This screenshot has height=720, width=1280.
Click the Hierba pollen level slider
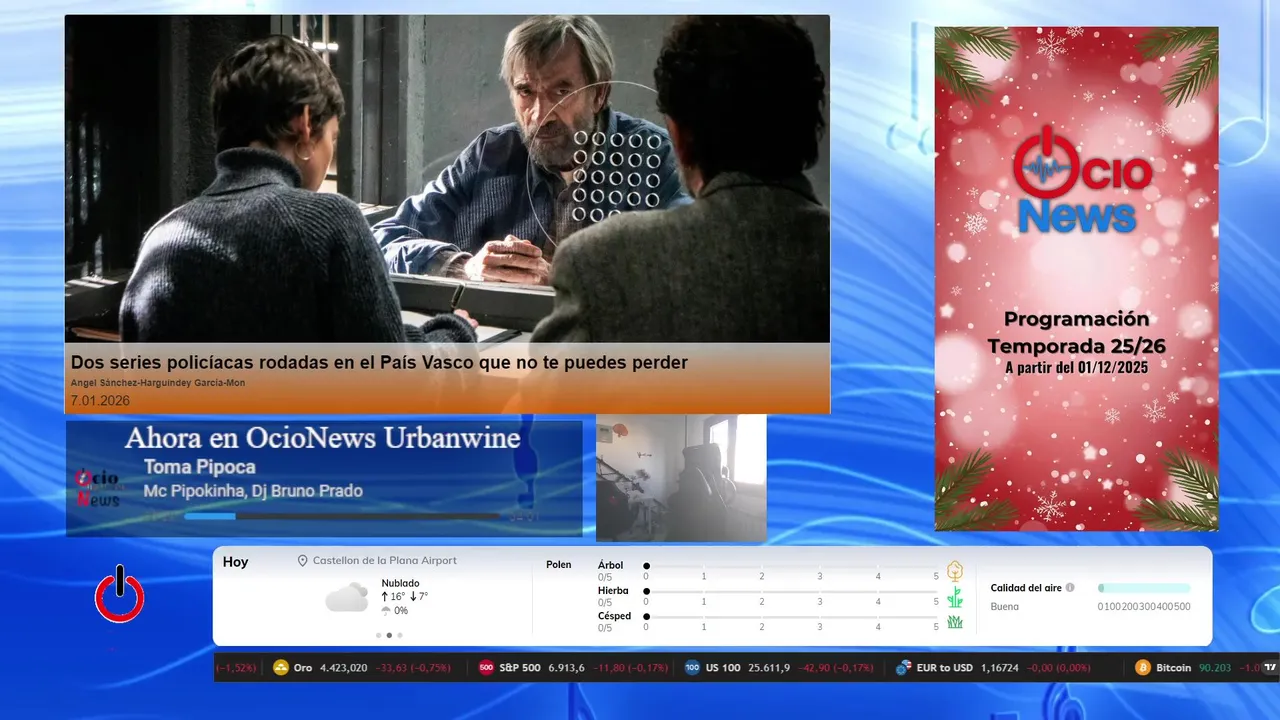point(792,591)
